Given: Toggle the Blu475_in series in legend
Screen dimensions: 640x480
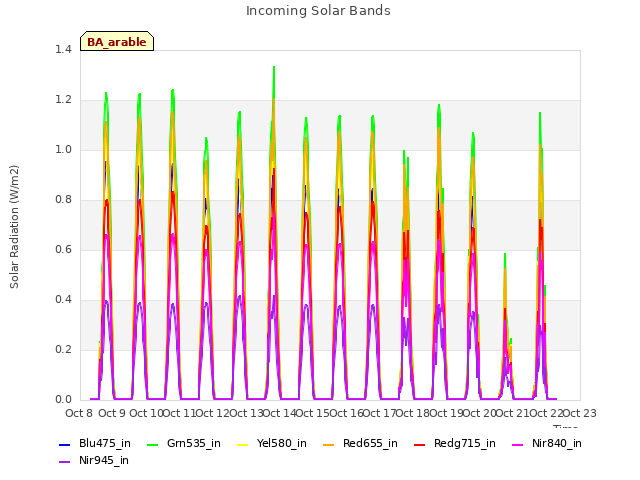Looking at the screenshot, I should tap(95, 444).
